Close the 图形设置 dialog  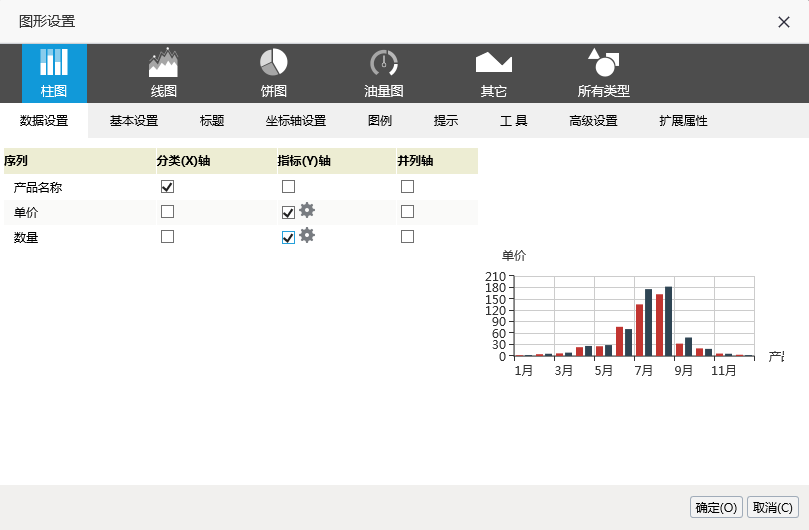(784, 22)
